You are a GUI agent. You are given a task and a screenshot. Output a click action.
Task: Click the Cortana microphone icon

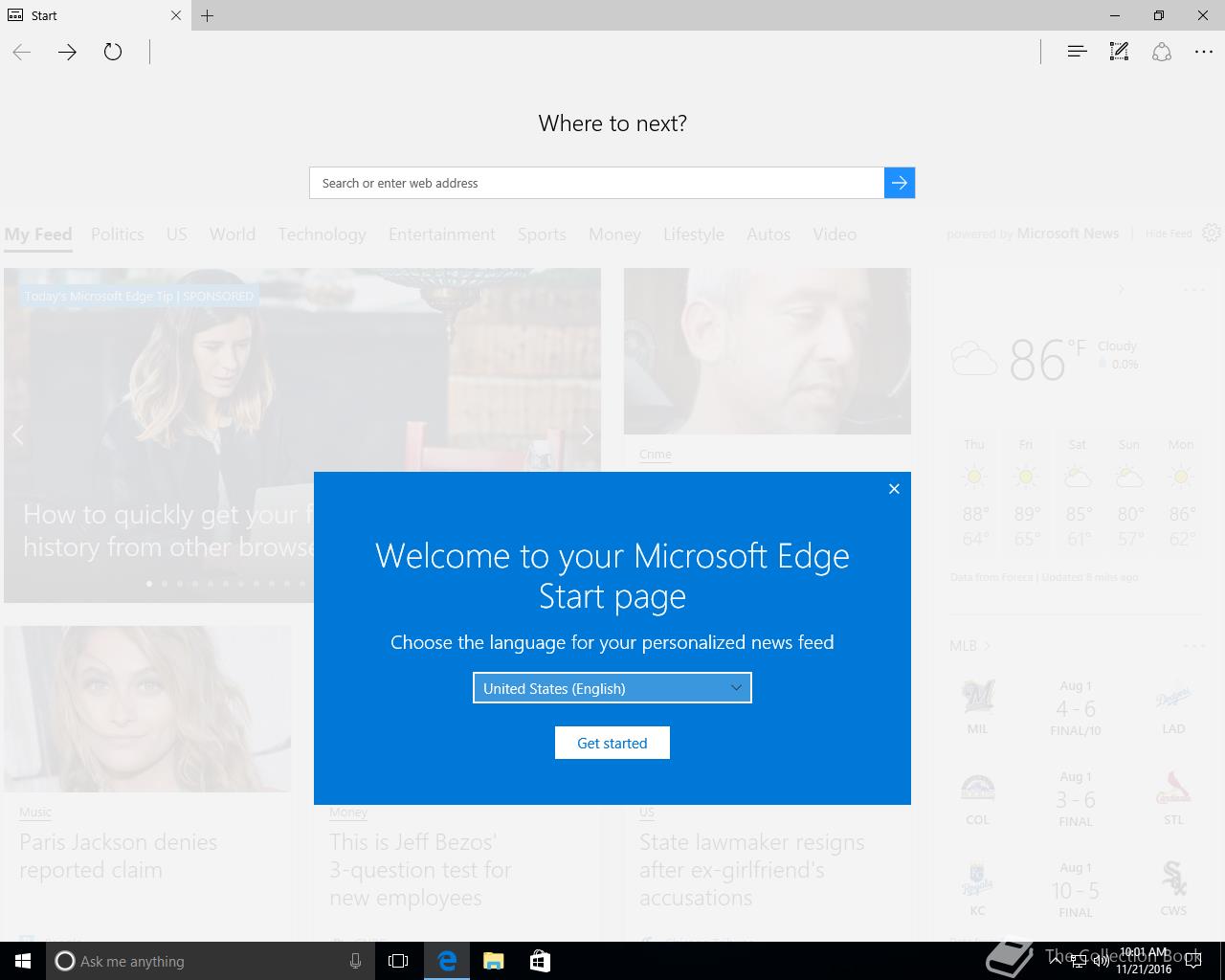(355, 961)
